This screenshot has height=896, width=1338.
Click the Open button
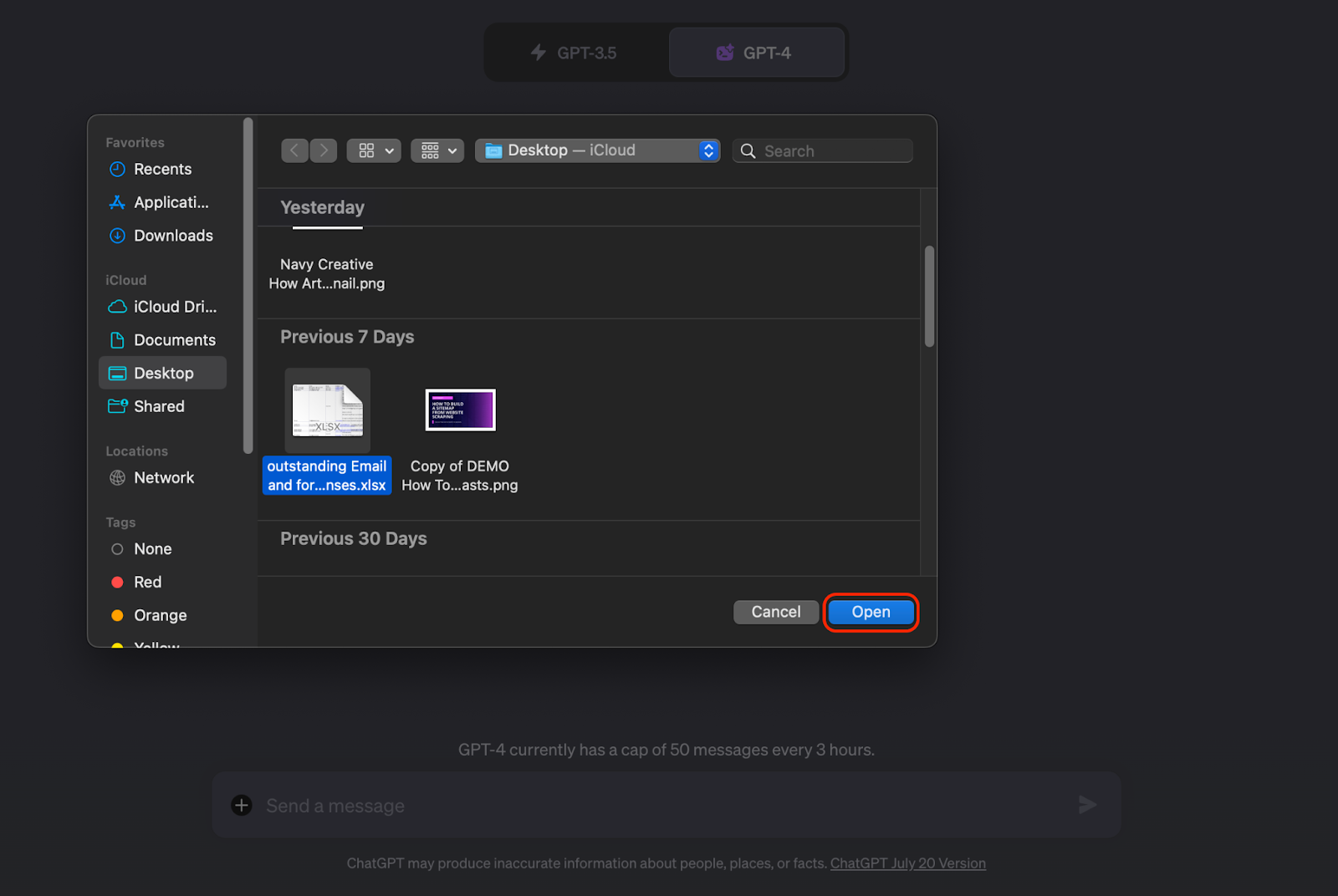click(871, 612)
